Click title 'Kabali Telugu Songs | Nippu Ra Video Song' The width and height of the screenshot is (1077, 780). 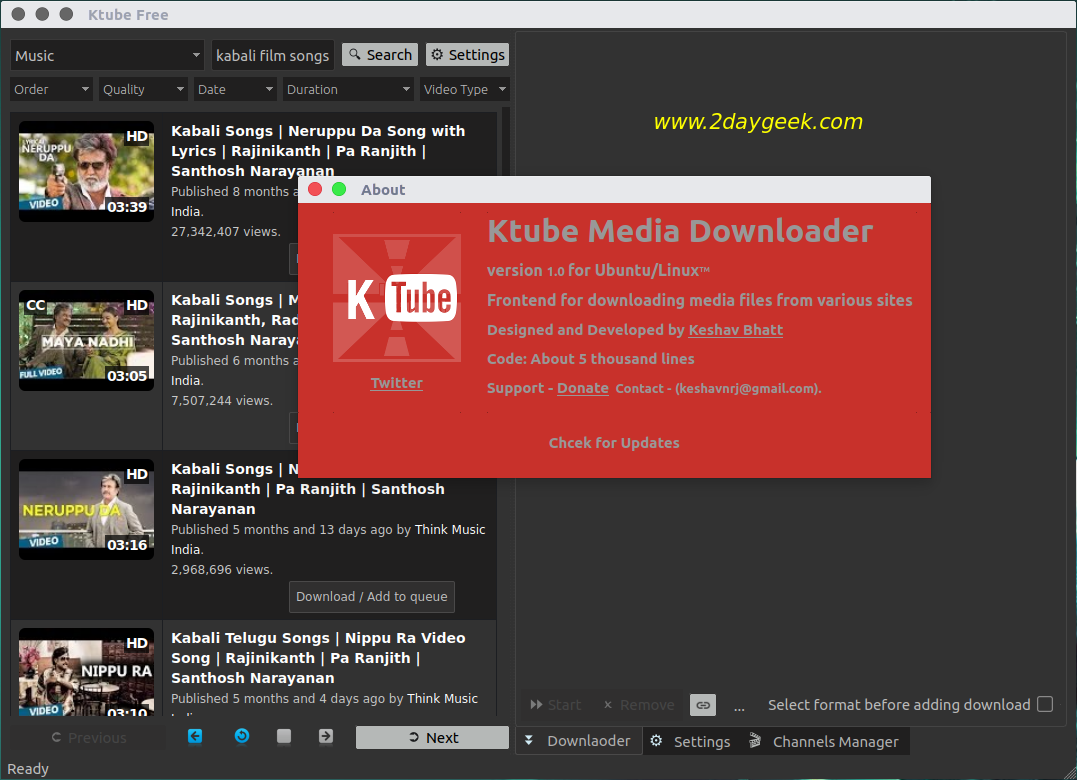(x=318, y=658)
